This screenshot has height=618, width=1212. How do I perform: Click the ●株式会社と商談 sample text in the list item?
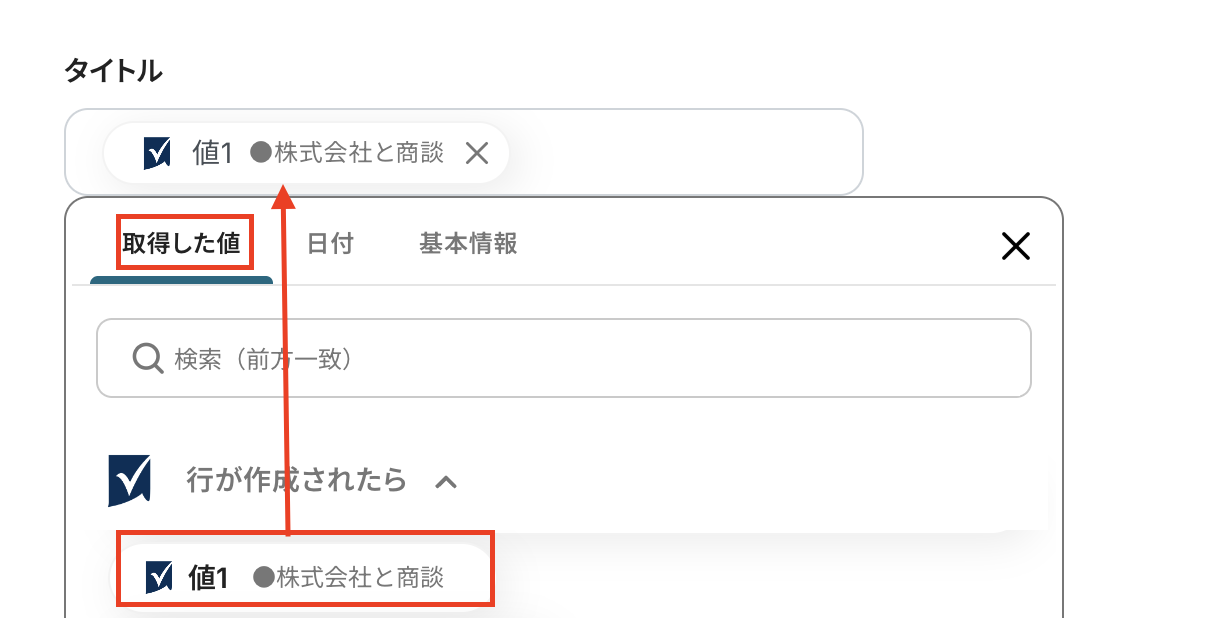tap(349, 577)
